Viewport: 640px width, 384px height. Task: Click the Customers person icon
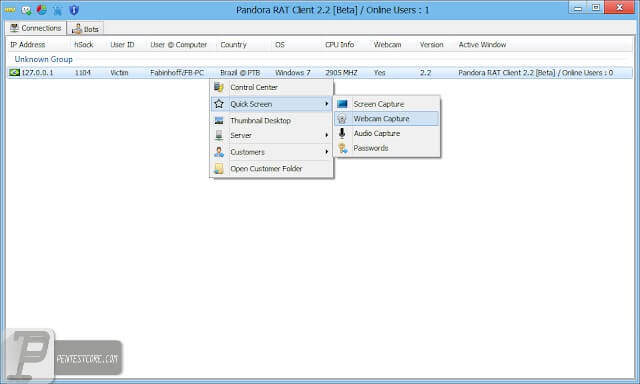point(219,152)
